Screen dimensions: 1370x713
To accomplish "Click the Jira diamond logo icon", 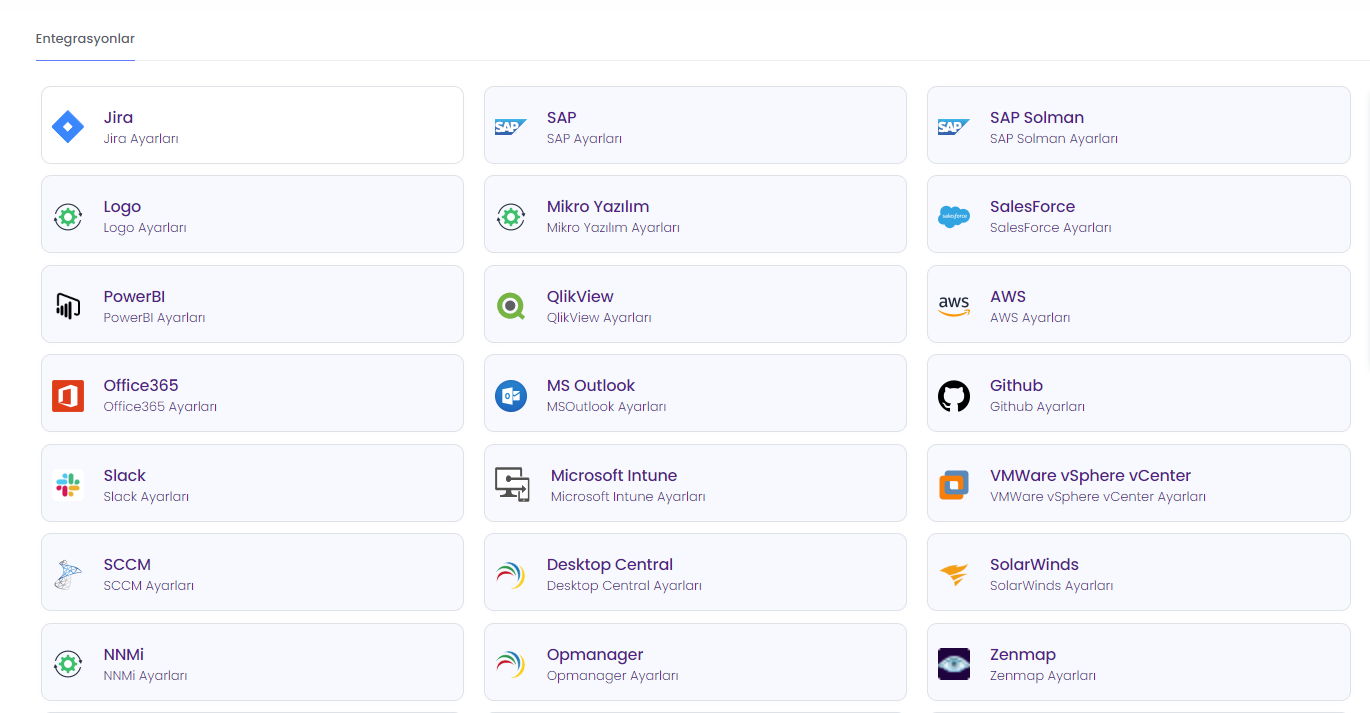I will coord(68,127).
